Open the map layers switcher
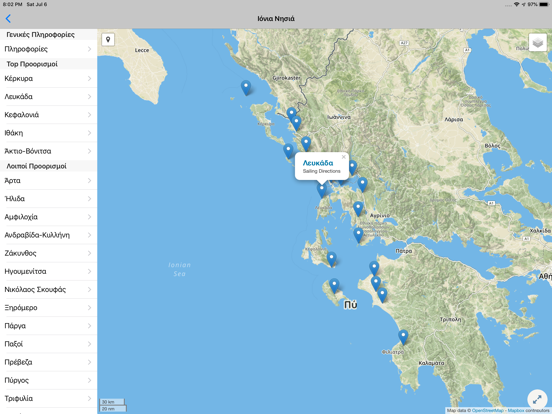Screen dimensions: 552x414 click(x=537, y=43)
